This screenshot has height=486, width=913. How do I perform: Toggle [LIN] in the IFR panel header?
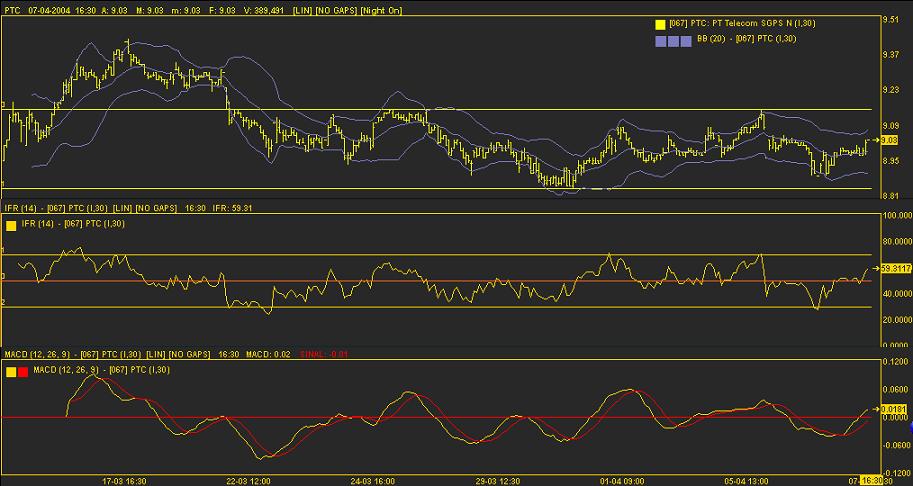tap(121, 207)
